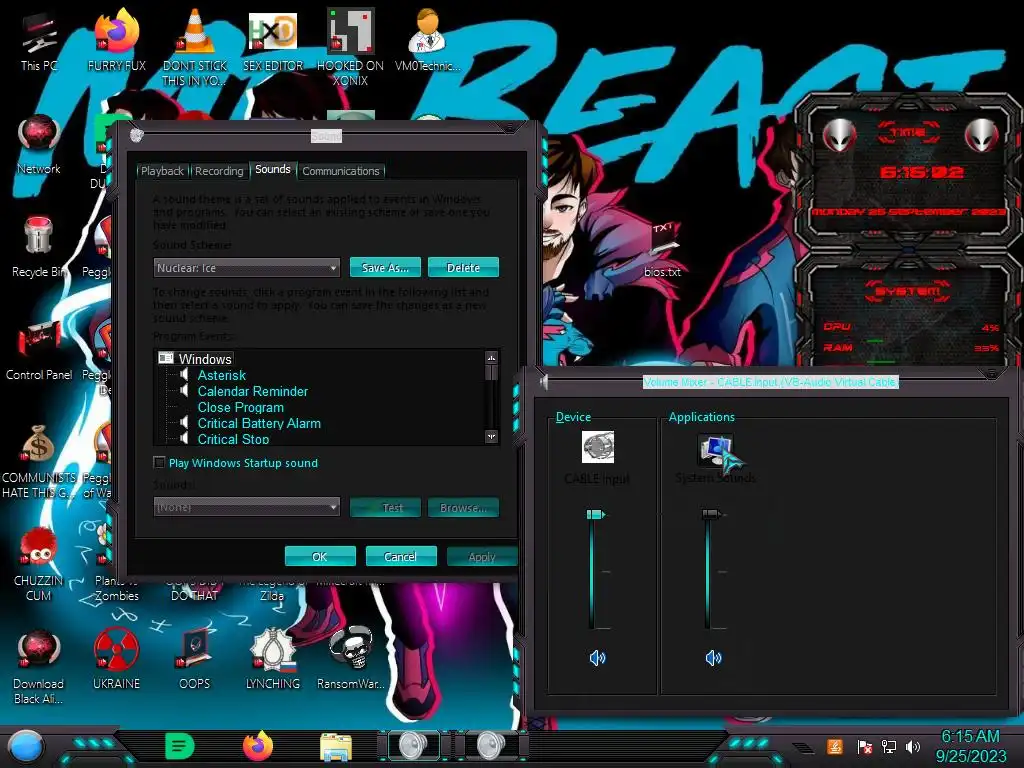Open Download Black Ali... shortcut
The width and height of the screenshot is (1024, 768).
click(x=39, y=667)
